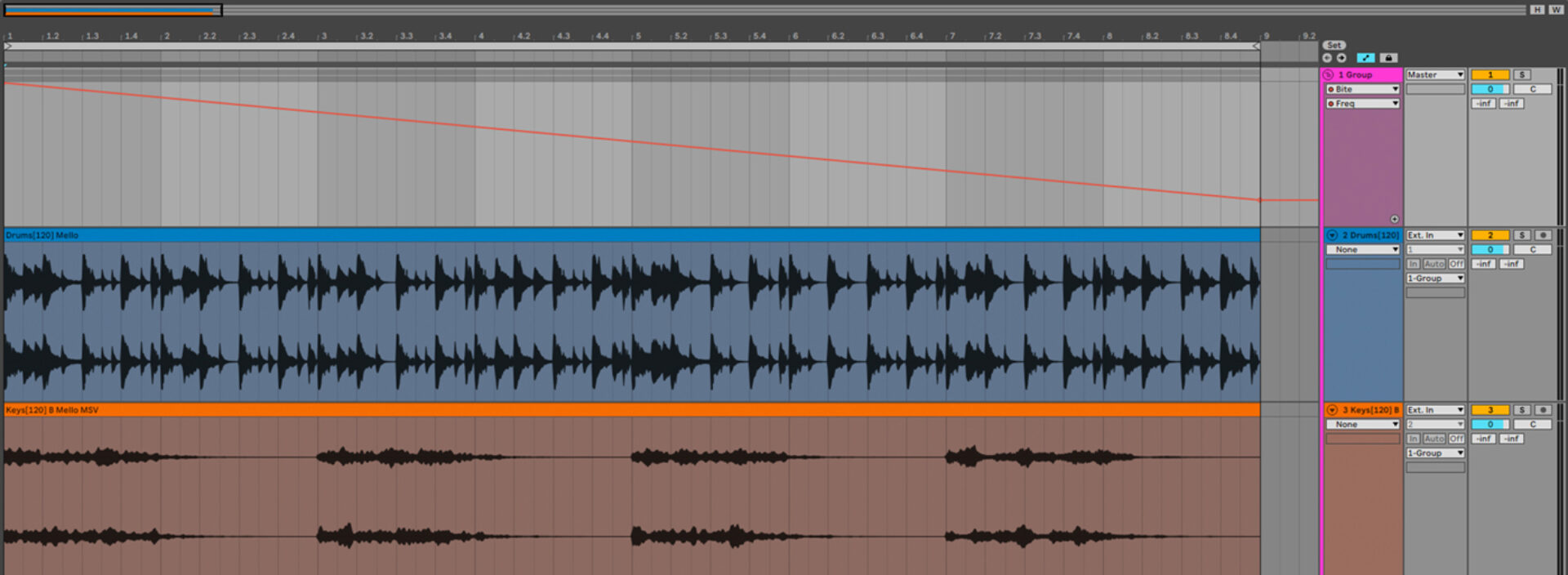Toggle the Drums track activator 2

pos(1490,235)
